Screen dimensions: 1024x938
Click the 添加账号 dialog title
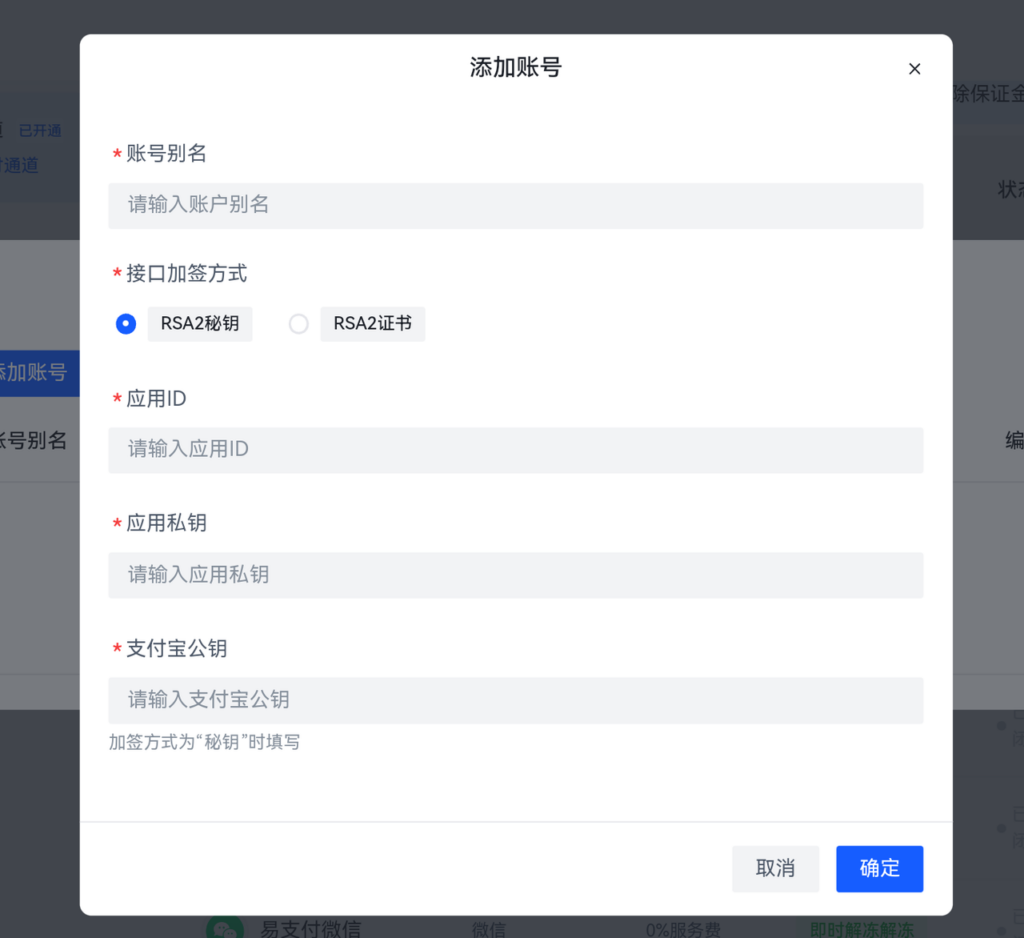(x=515, y=67)
